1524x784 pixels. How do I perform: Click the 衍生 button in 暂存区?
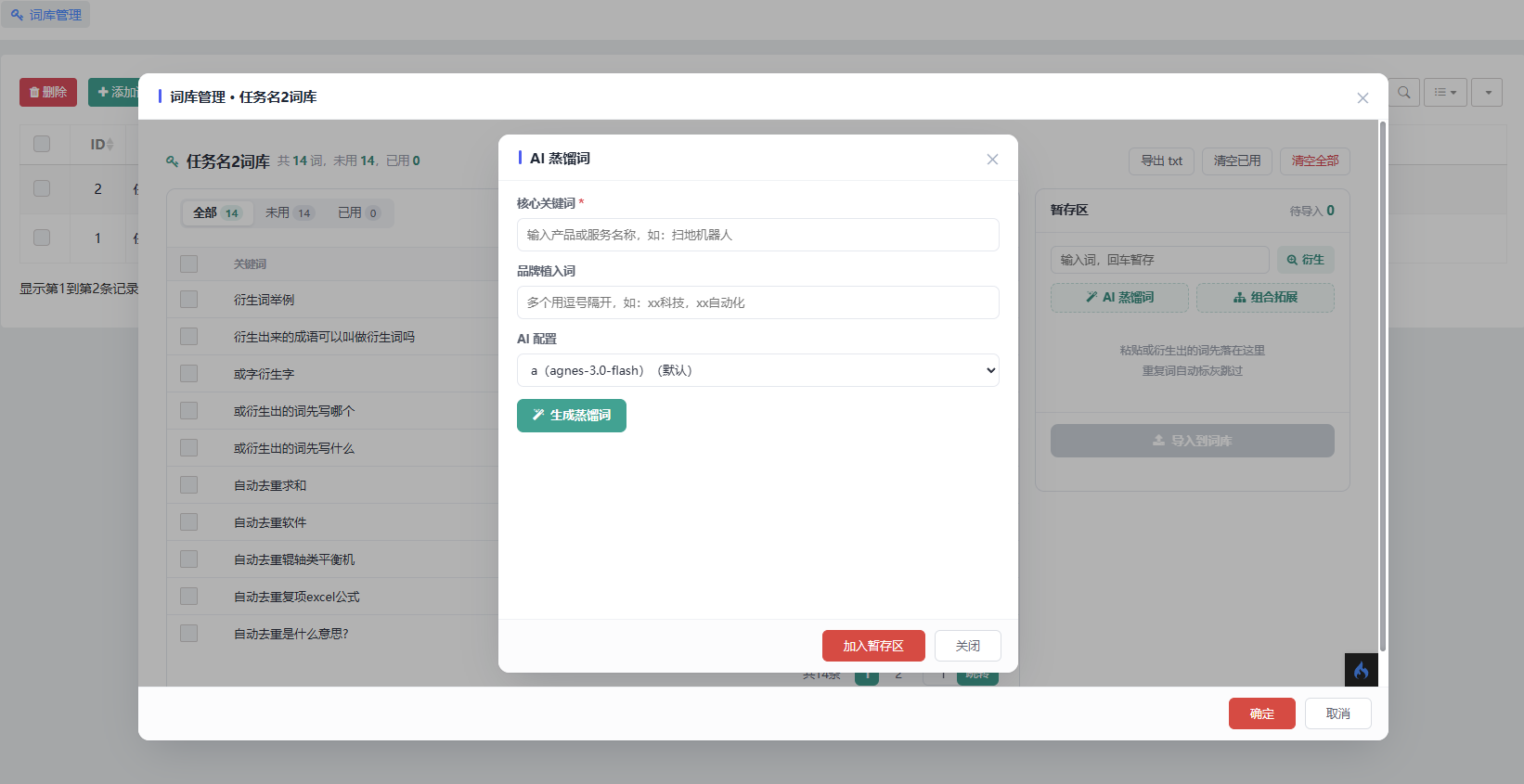(x=1306, y=260)
